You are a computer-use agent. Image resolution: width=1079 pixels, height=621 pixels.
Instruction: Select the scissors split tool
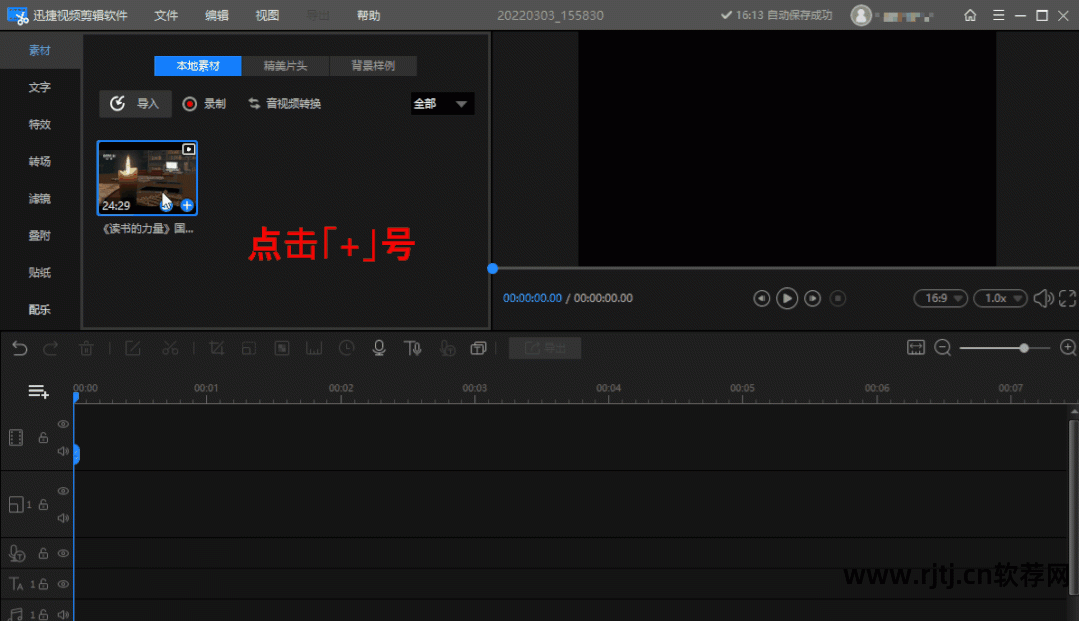(170, 348)
